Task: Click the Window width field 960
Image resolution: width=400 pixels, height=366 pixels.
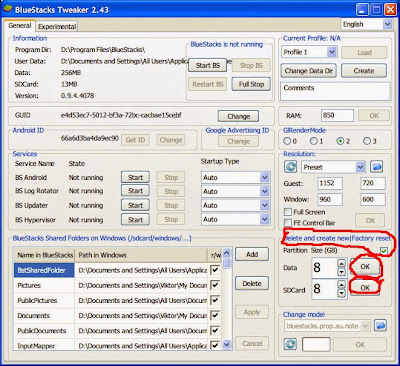Action: click(330, 199)
